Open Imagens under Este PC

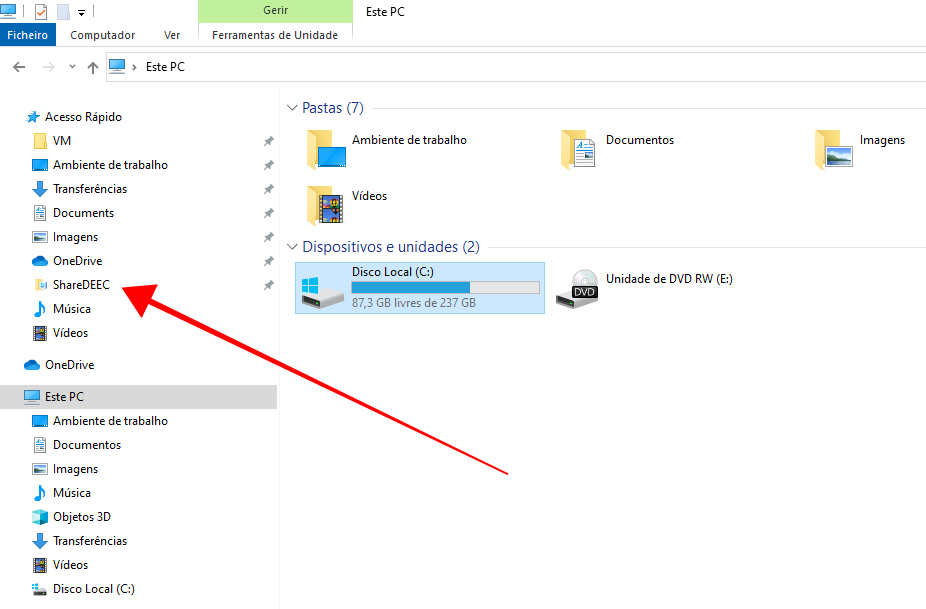pos(76,470)
